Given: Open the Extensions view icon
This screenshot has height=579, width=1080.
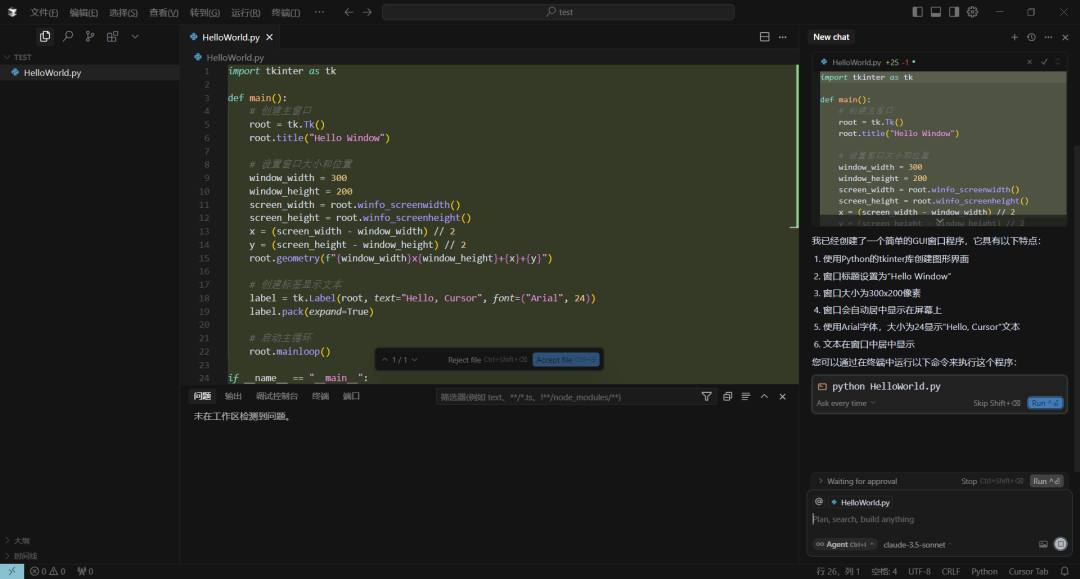Looking at the screenshot, I should 112,36.
